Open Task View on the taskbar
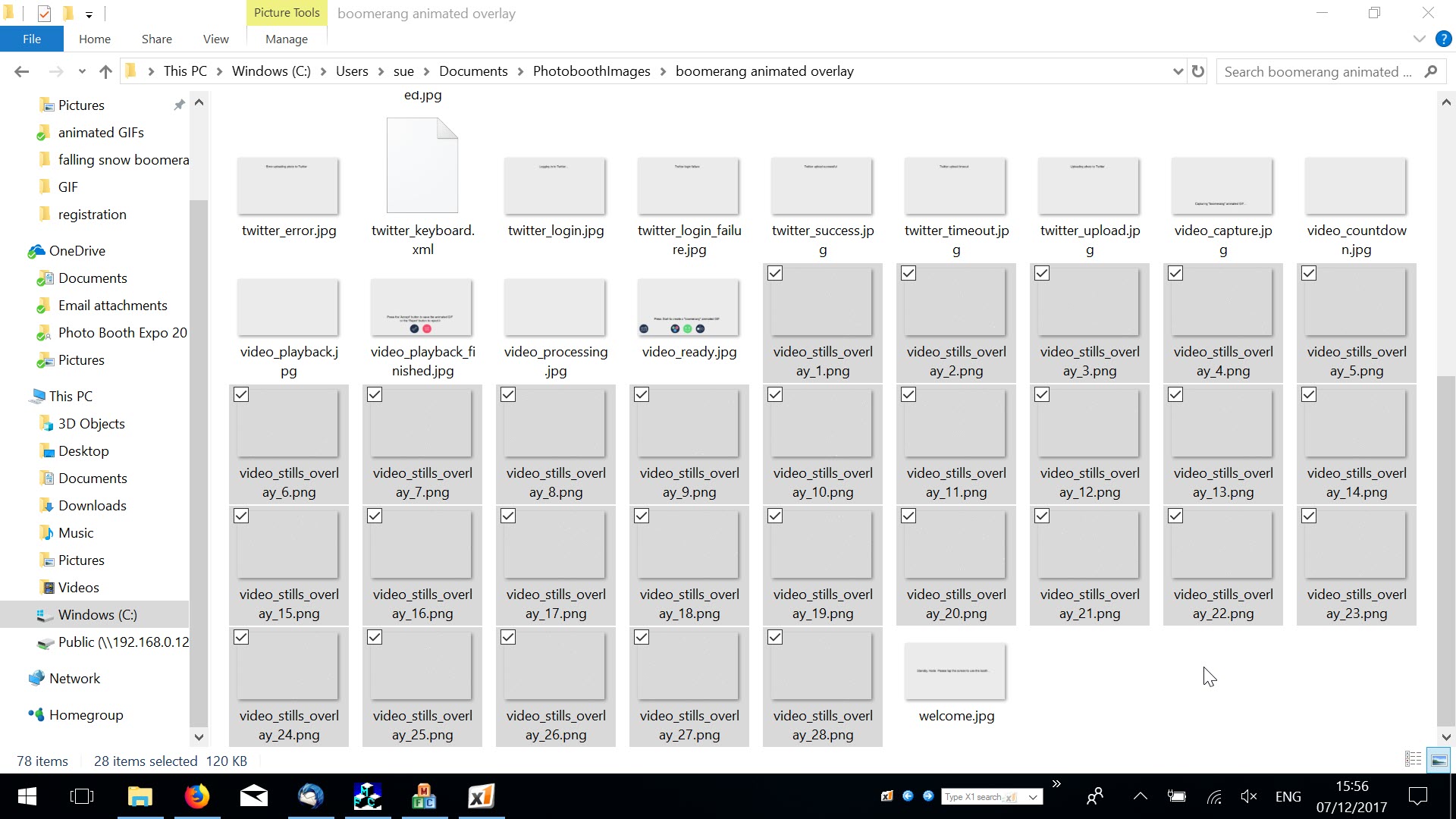 coord(82,796)
